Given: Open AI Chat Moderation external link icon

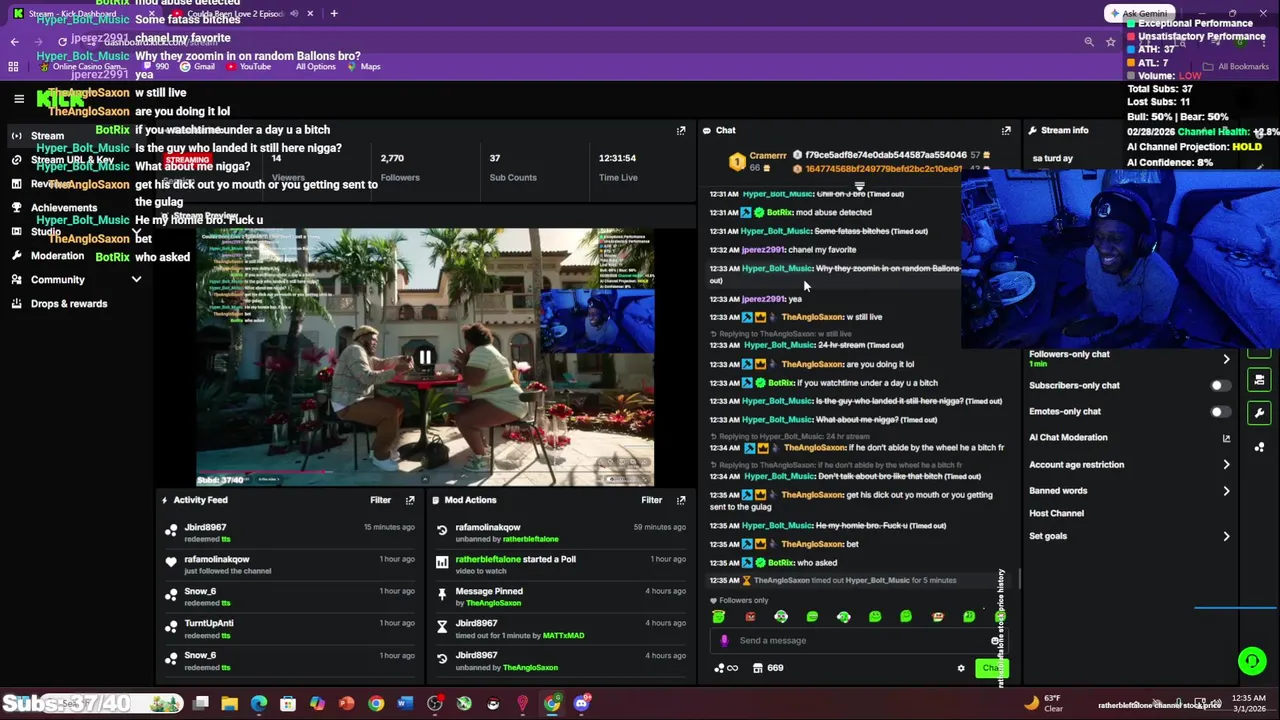Looking at the screenshot, I should (x=1226, y=438).
